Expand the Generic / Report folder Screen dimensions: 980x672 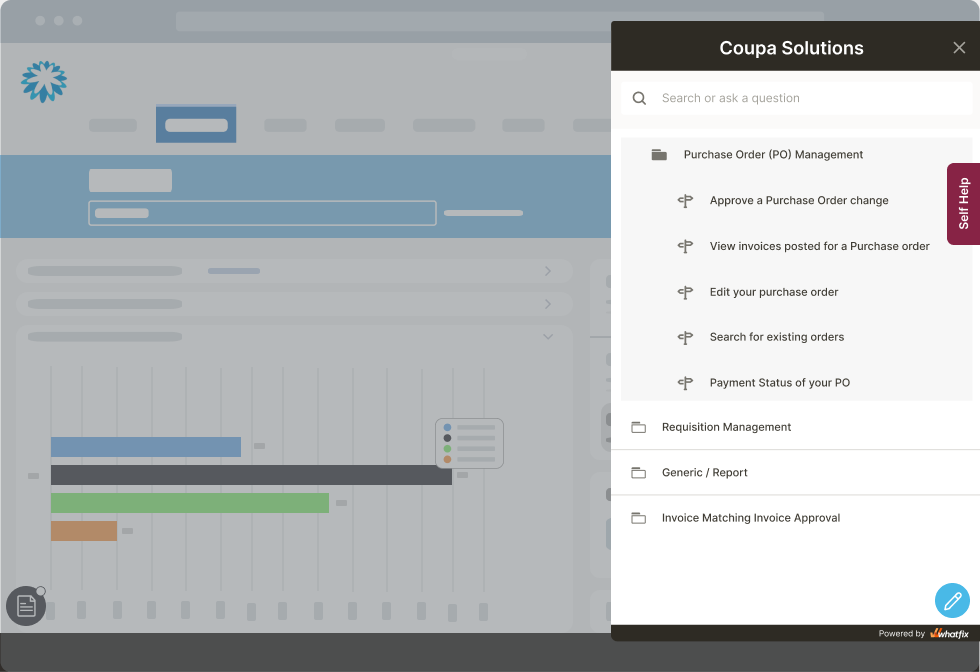pos(795,473)
